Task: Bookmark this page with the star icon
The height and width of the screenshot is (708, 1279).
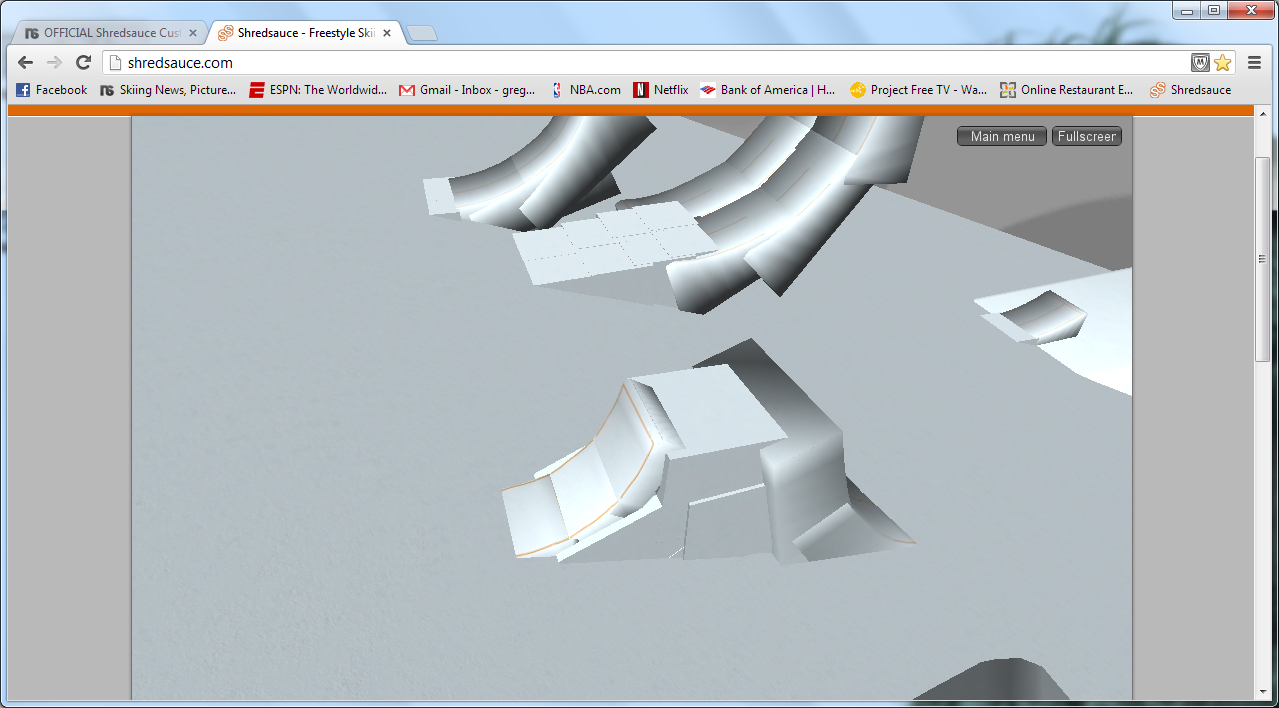Action: pyautogui.click(x=1222, y=63)
